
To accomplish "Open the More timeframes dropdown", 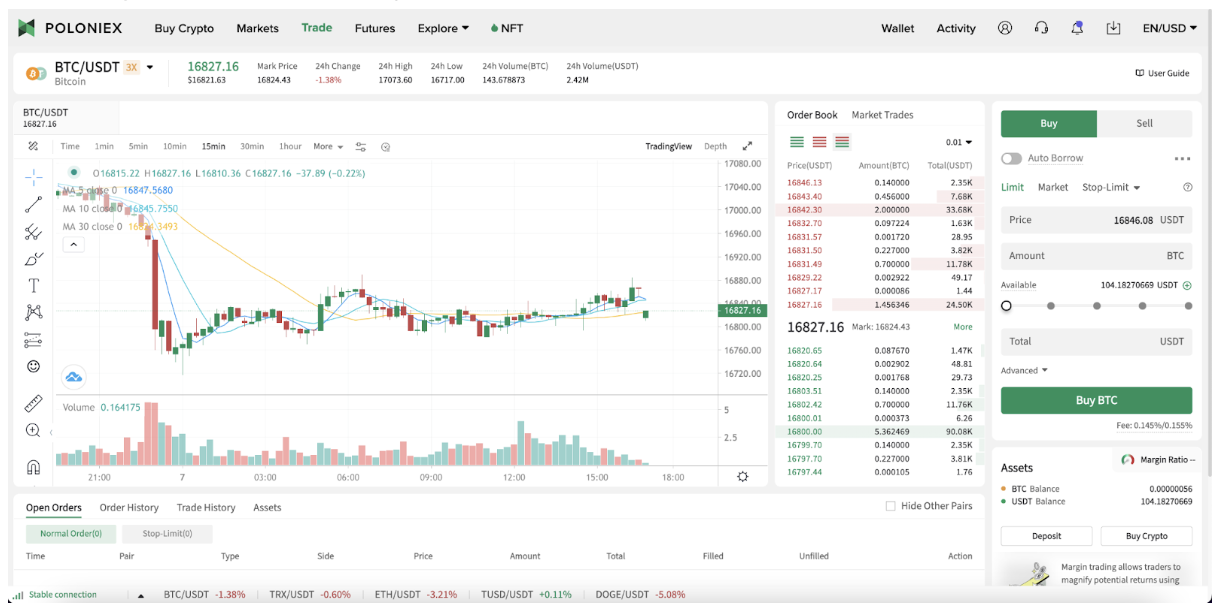I will click(x=328, y=146).
